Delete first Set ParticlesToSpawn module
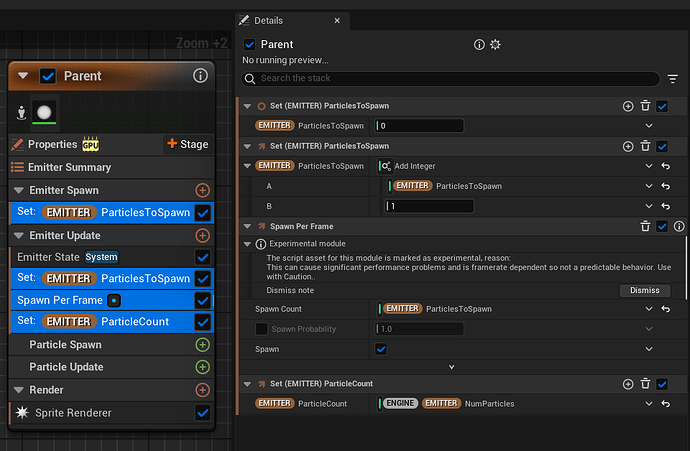Image resolution: width=690 pixels, height=451 pixels. coord(645,106)
